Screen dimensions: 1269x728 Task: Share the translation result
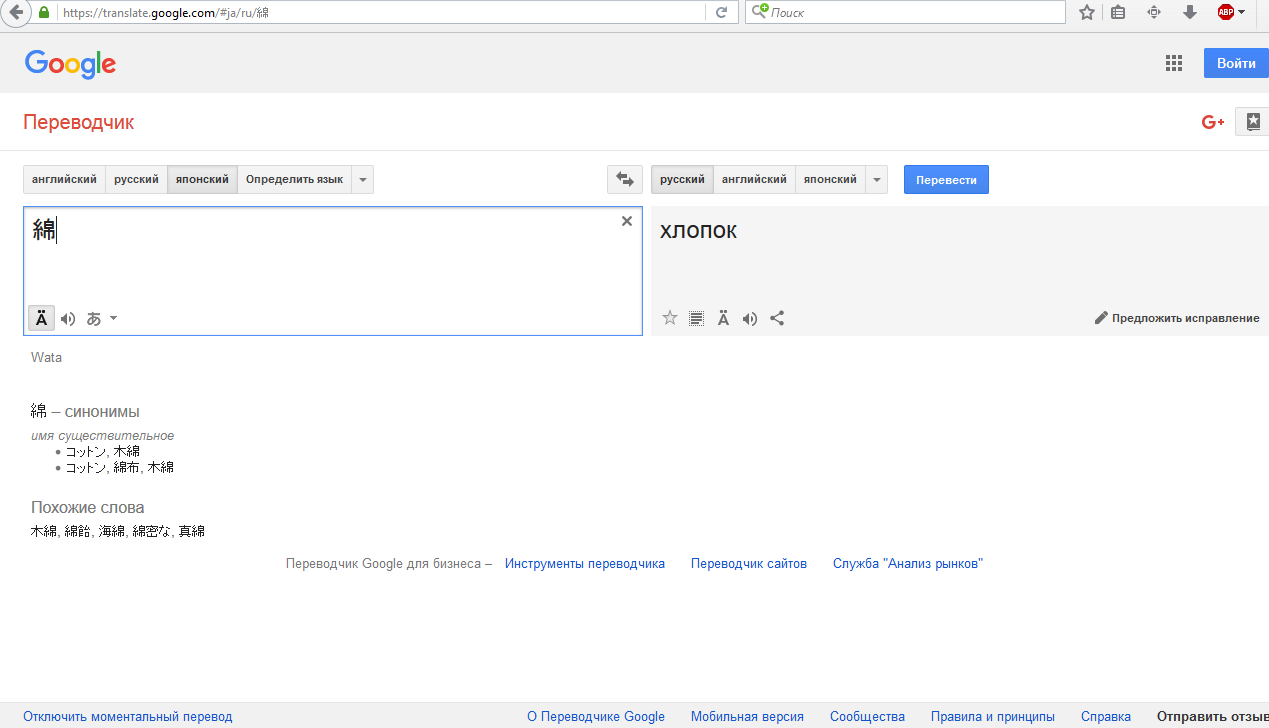(x=777, y=318)
